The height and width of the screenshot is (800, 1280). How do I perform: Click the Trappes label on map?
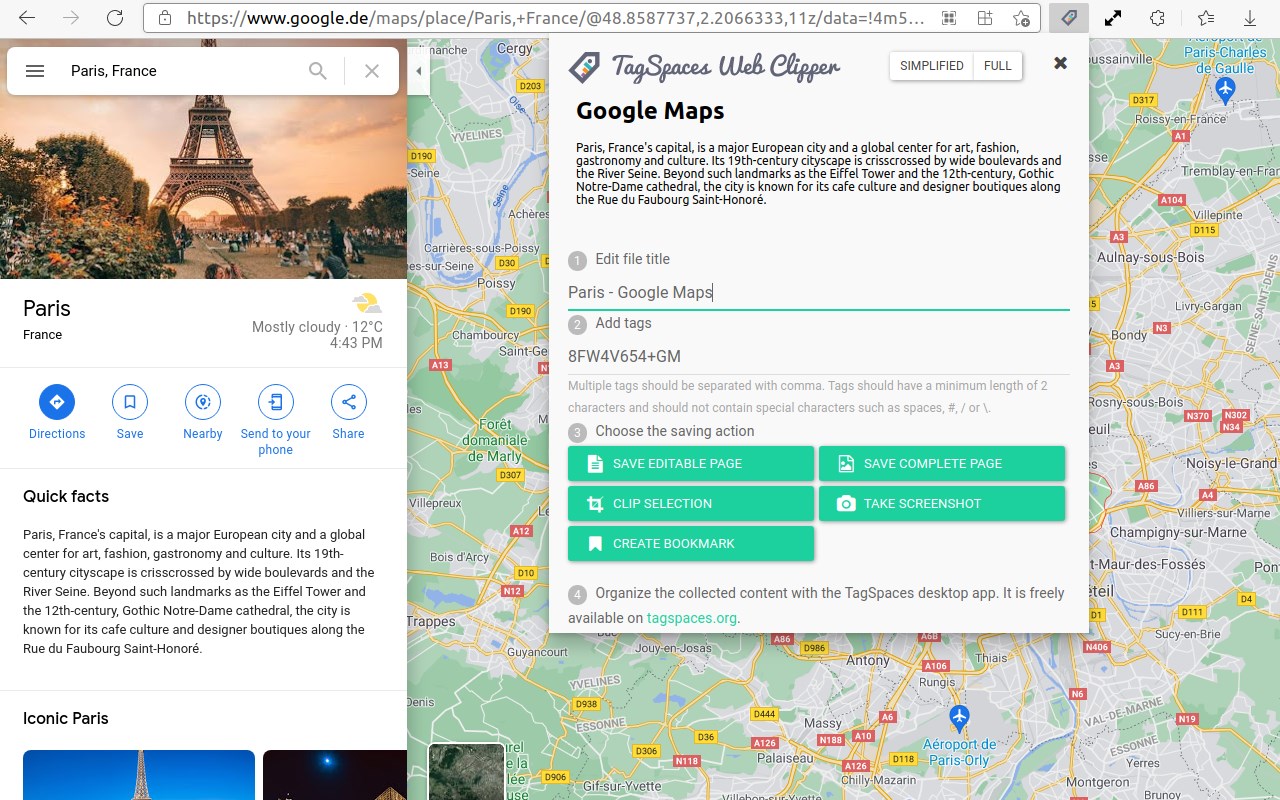[431, 621]
